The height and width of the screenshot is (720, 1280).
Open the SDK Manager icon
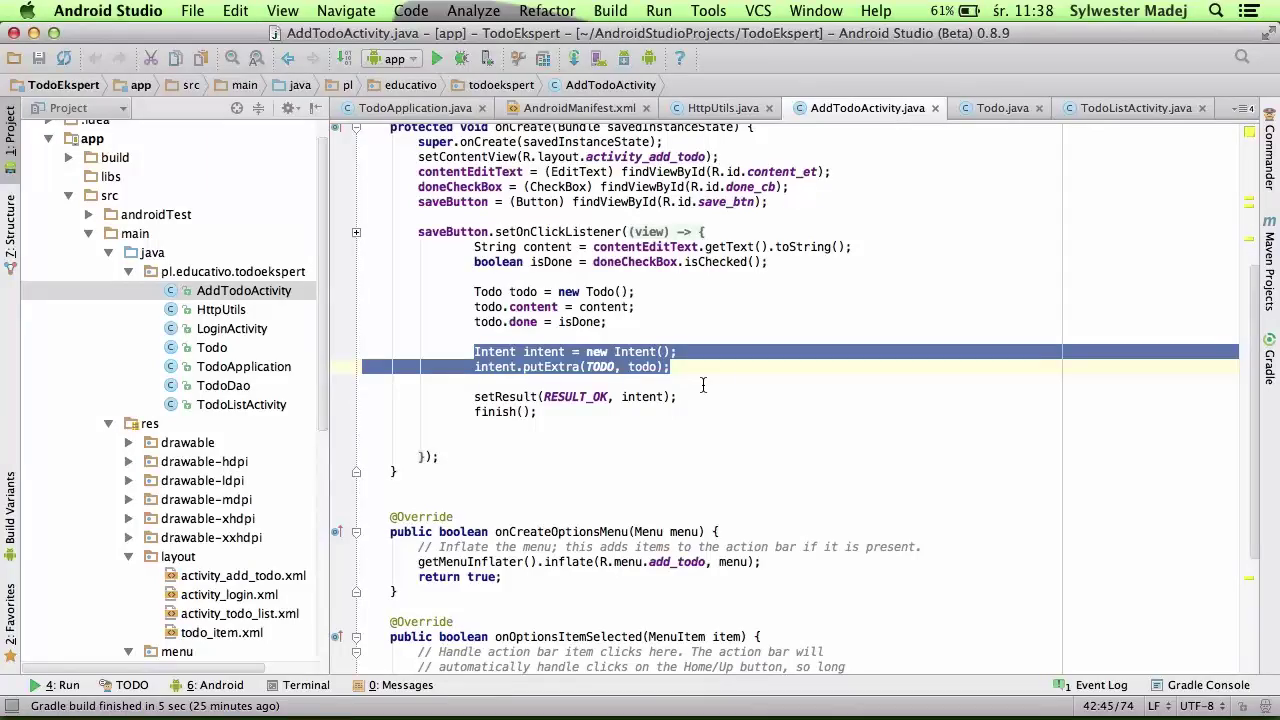tap(623, 58)
